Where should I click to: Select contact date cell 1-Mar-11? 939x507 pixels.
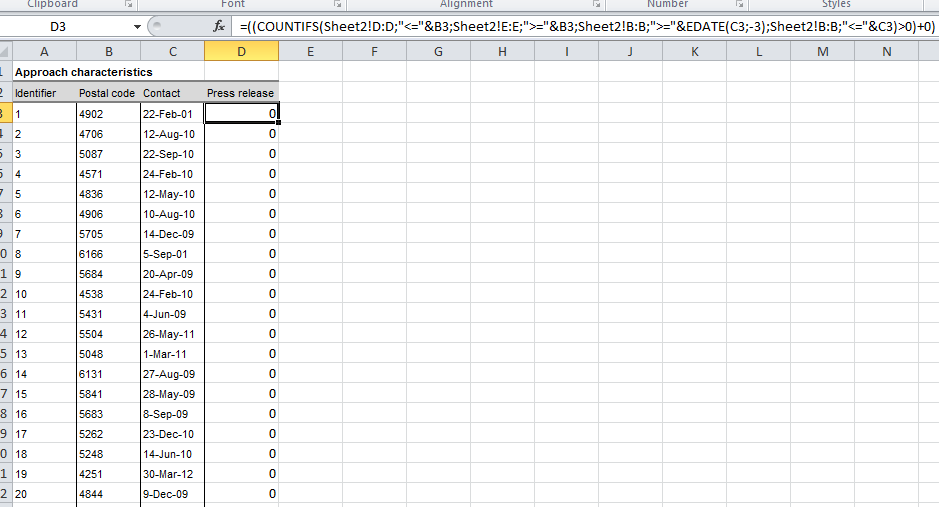[x=172, y=354]
